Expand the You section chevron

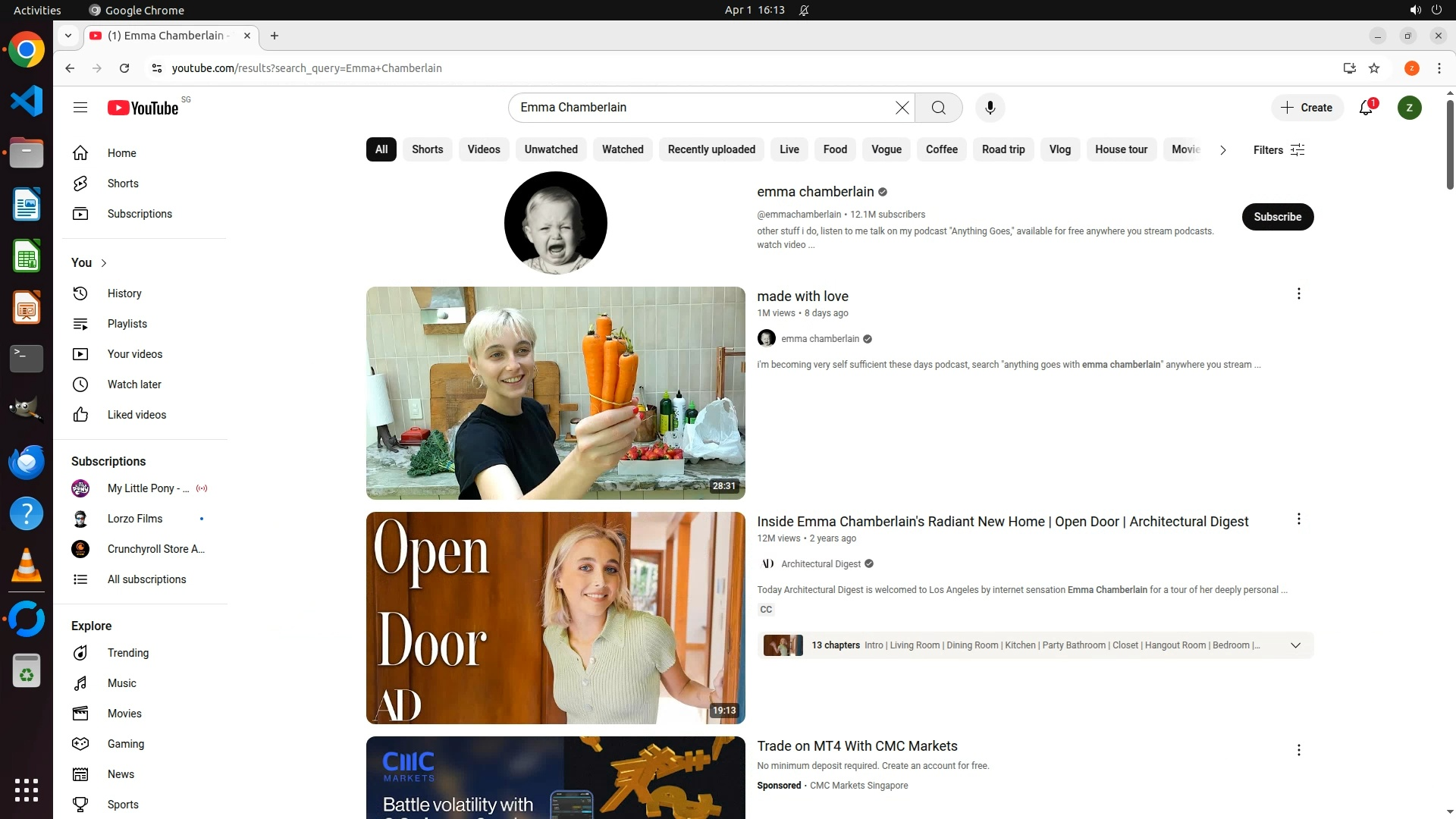[x=104, y=263]
